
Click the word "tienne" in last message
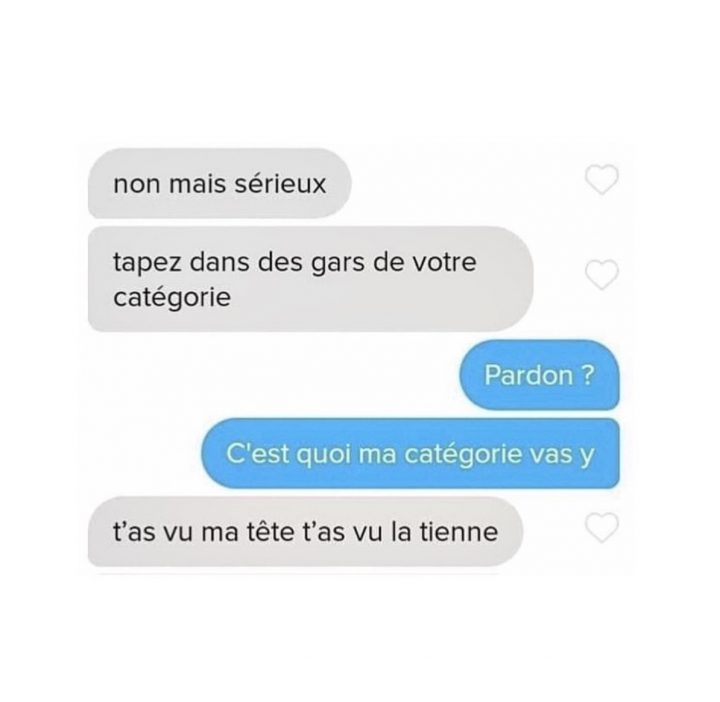pos(459,532)
